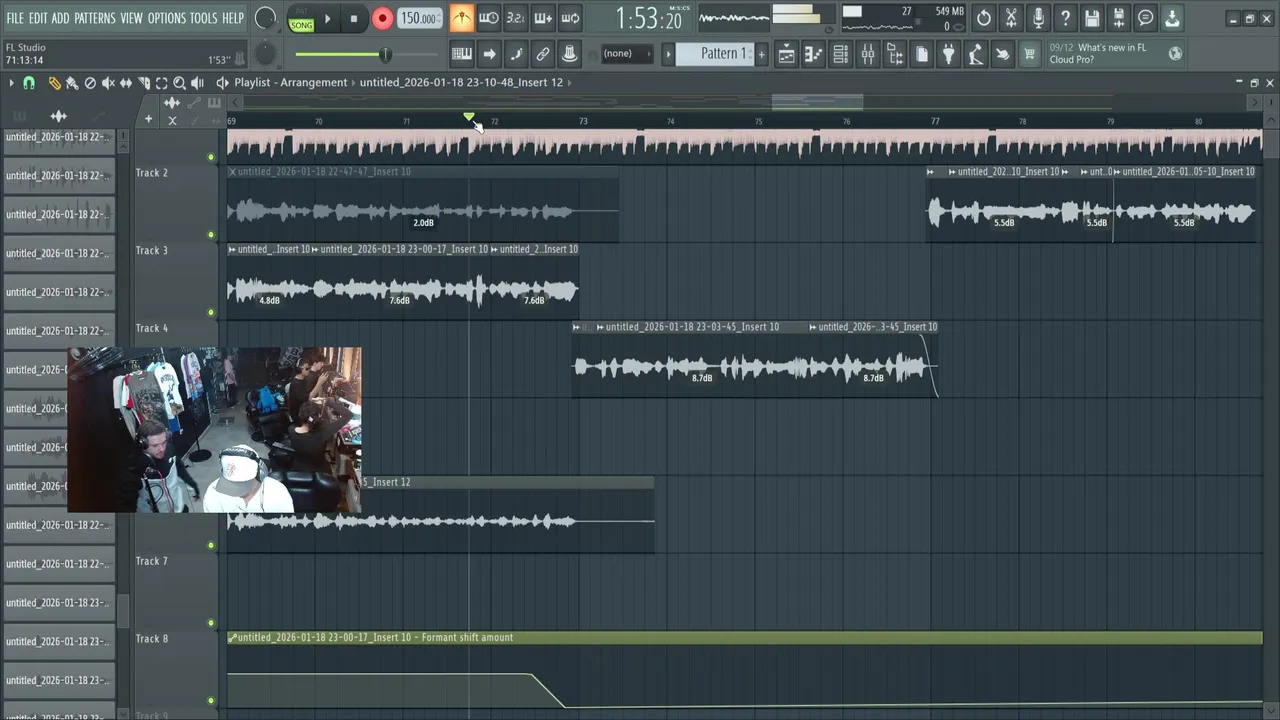Select the Draw pencil tool in Playlist
The height and width of the screenshot is (720, 1280).
point(54,83)
